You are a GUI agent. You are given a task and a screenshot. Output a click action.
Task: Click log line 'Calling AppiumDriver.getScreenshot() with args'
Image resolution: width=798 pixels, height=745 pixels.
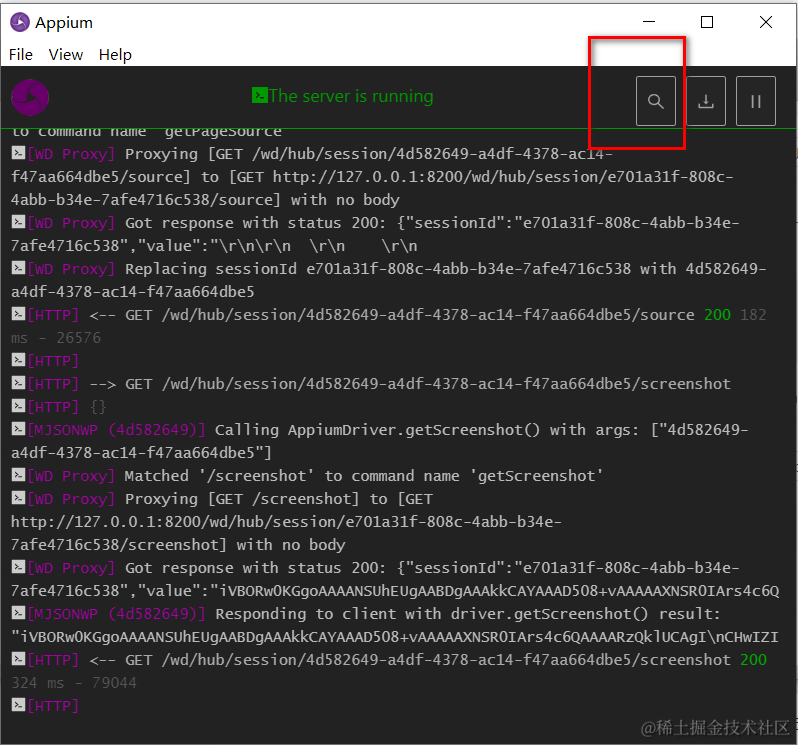point(380,441)
